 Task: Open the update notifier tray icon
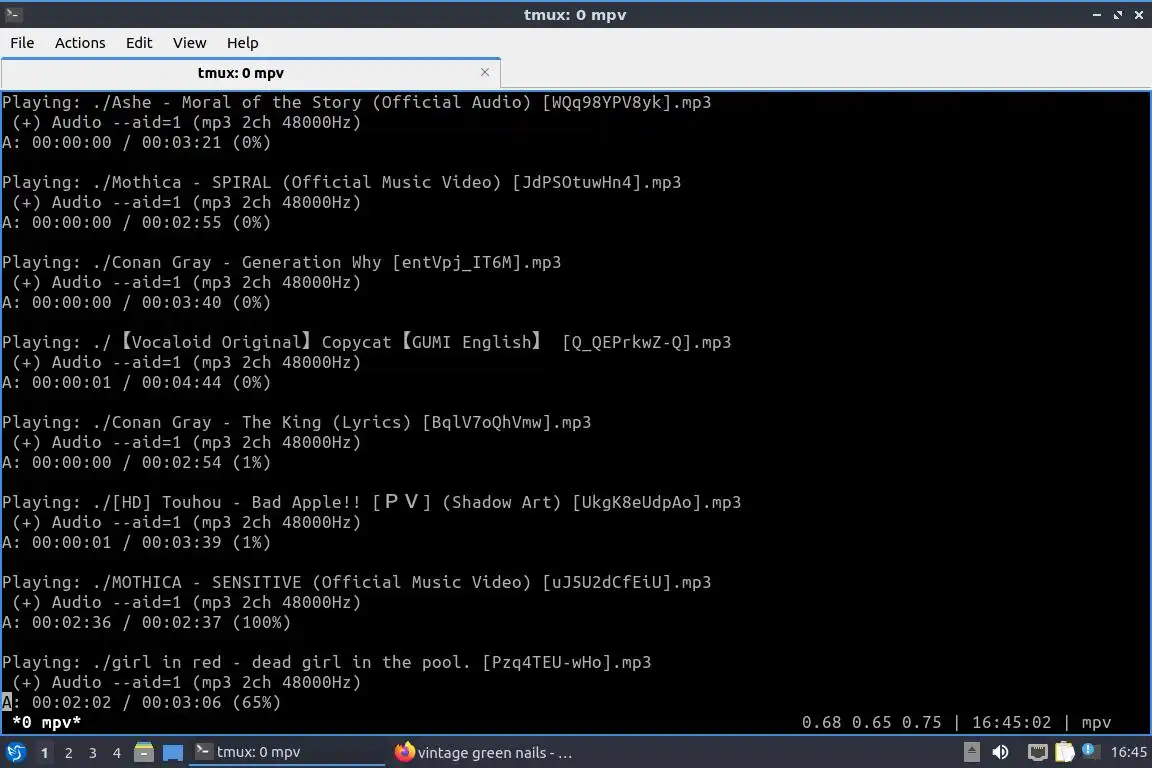tap(1090, 751)
